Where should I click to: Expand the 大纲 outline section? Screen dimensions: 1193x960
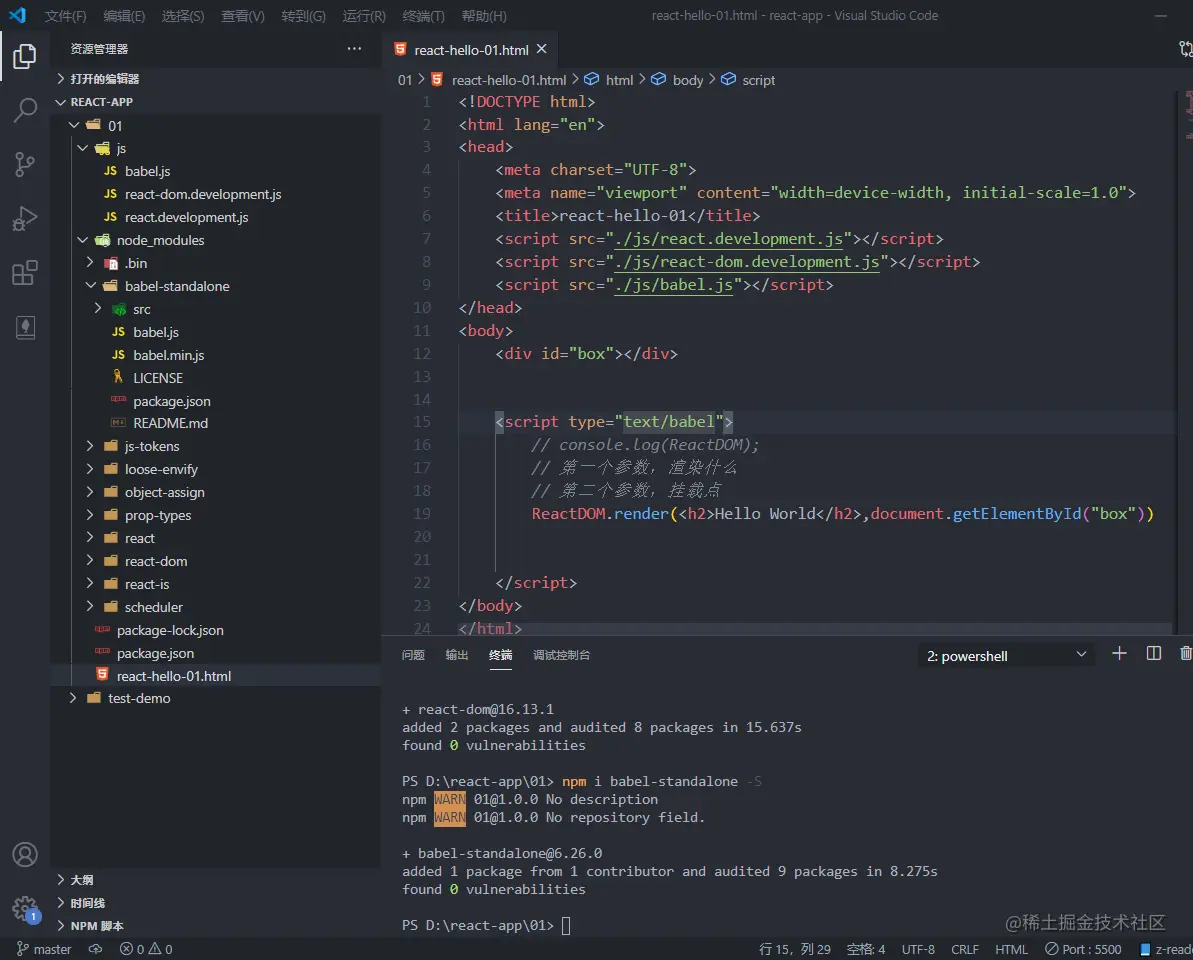coord(61,879)
